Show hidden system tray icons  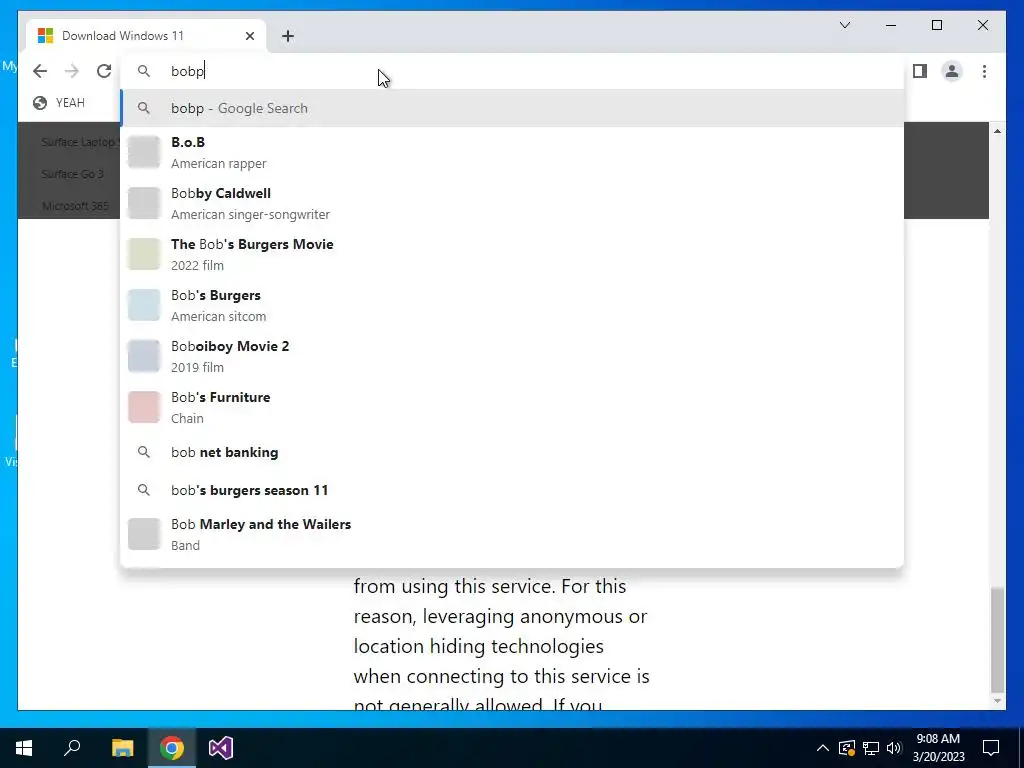point(823,748)
